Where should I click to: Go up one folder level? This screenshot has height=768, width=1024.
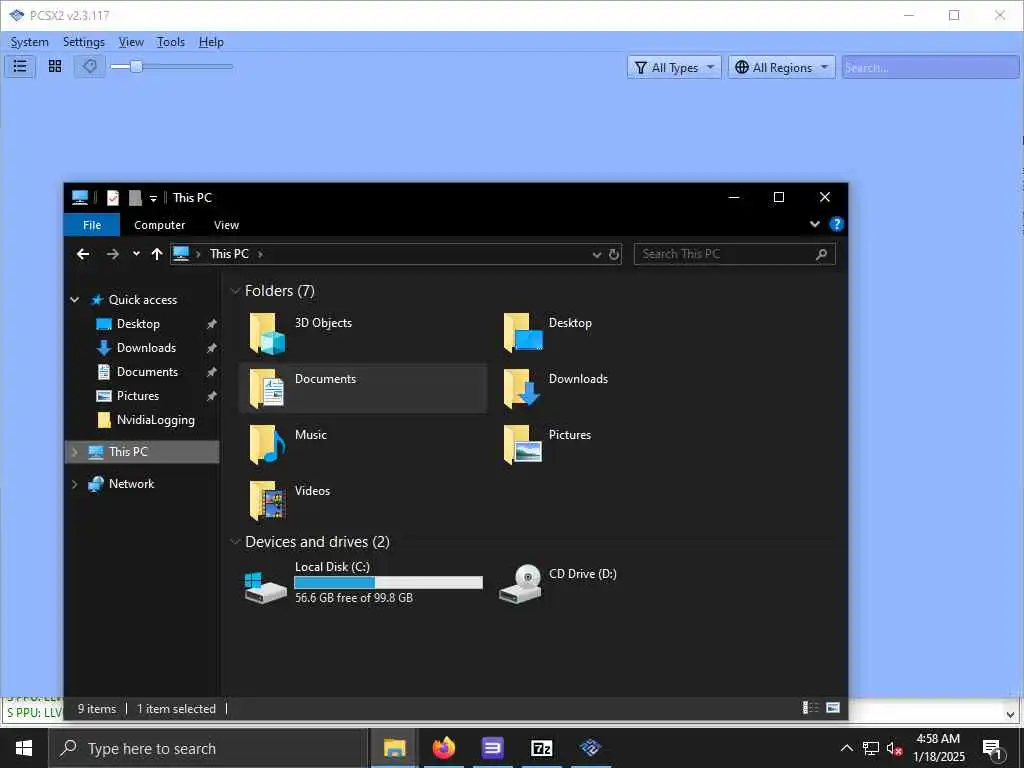pyautogui.click(x=157, y=254)
